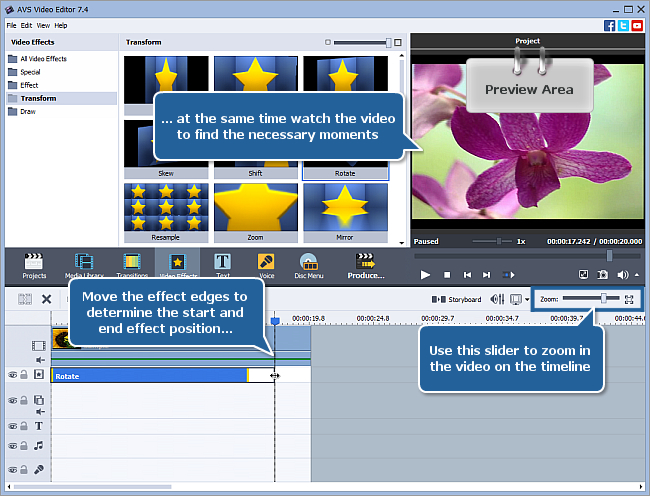Open the timeline view dropdown arrow
Screen dimensions: 650x496
(x=527, y=299)
